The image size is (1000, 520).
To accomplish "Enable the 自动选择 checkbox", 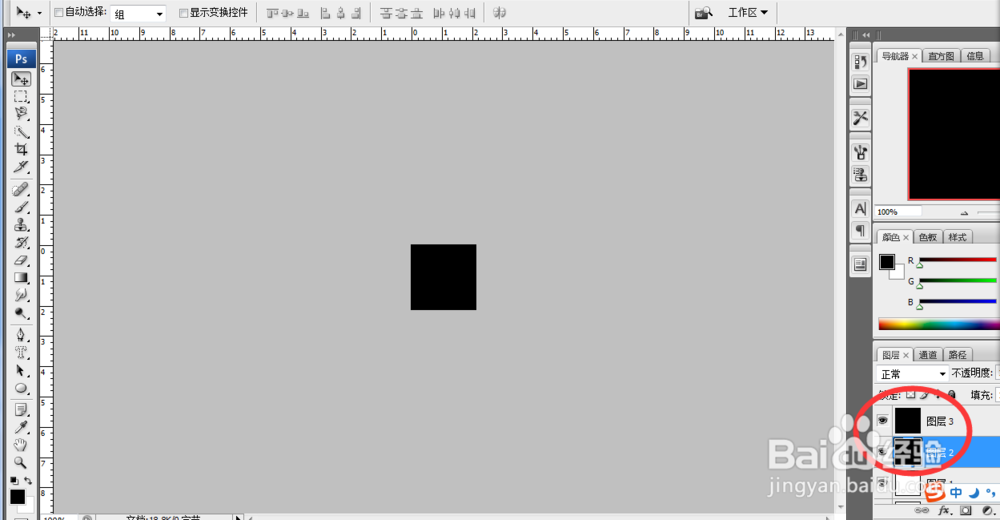I will pos(59,13).
